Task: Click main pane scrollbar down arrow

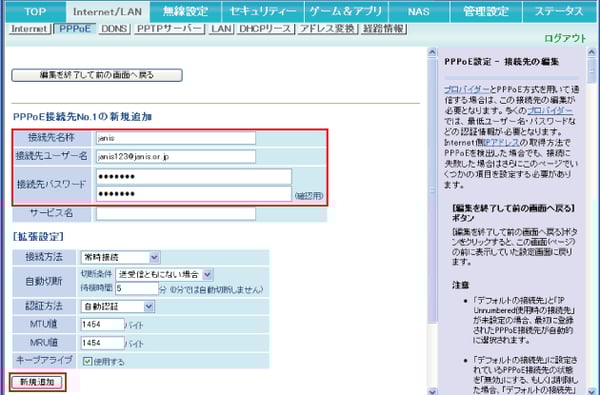Action: pyautogui.click(x=432, y=391)
